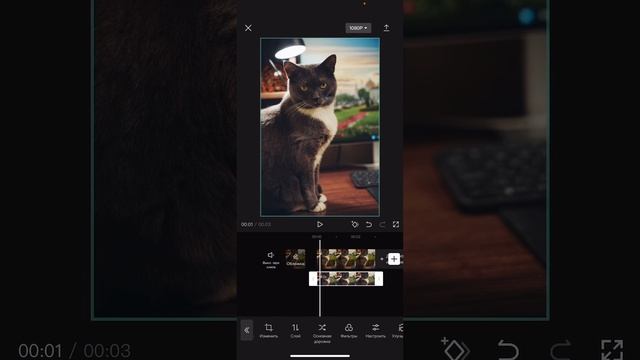Viewport: 640px width, 360px height.
Task: Click the left trim handle of overlay clip
Action: point(313,279)
